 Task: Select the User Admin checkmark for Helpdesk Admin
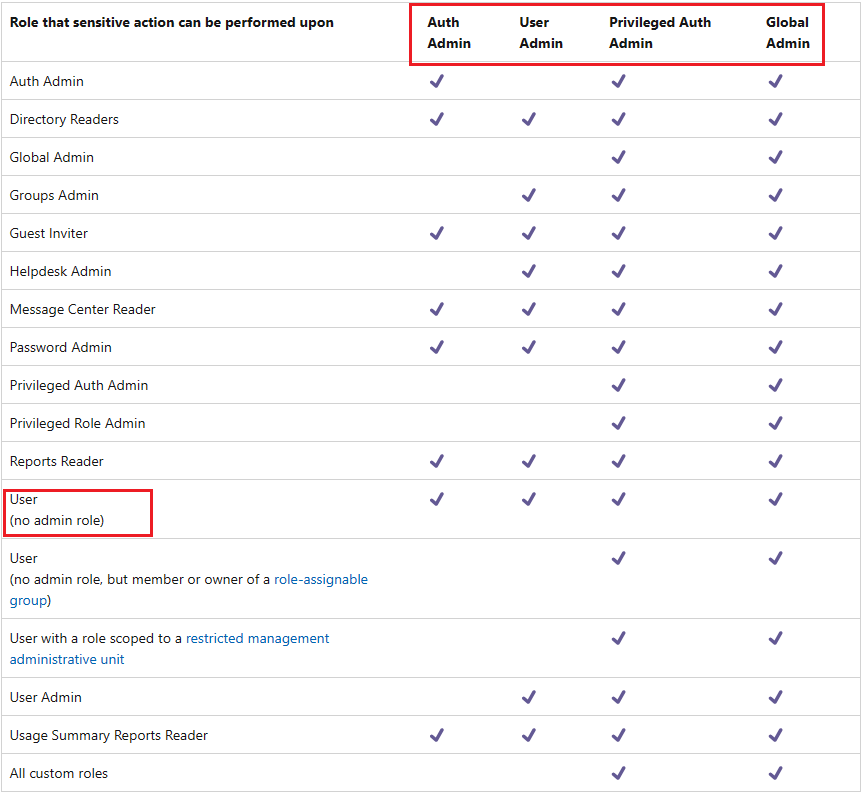click(529, 271)
